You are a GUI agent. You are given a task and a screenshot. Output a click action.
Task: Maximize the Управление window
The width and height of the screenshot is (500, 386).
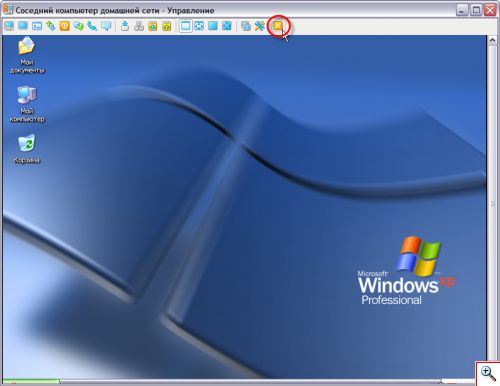pyautogui.click(x=476, y=10)
